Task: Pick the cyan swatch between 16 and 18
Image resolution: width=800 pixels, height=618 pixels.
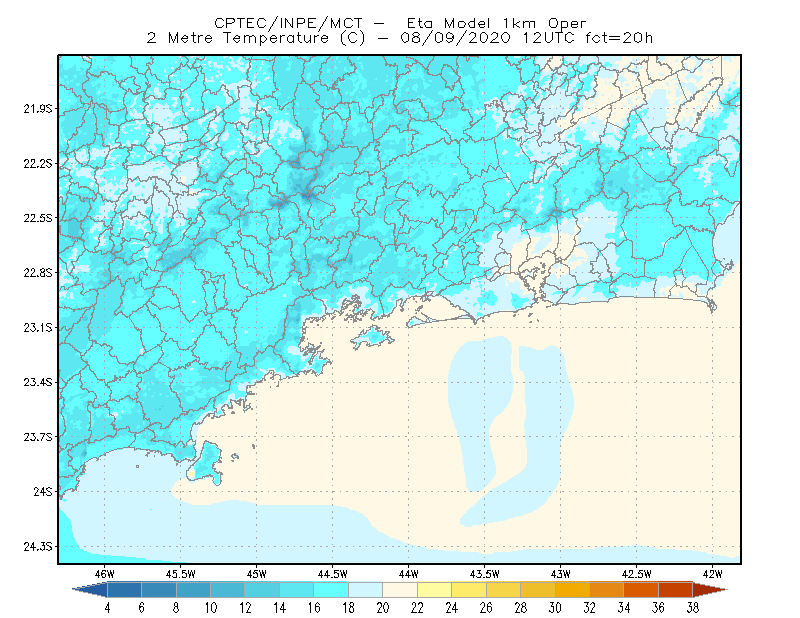Action: coord(331,589)
